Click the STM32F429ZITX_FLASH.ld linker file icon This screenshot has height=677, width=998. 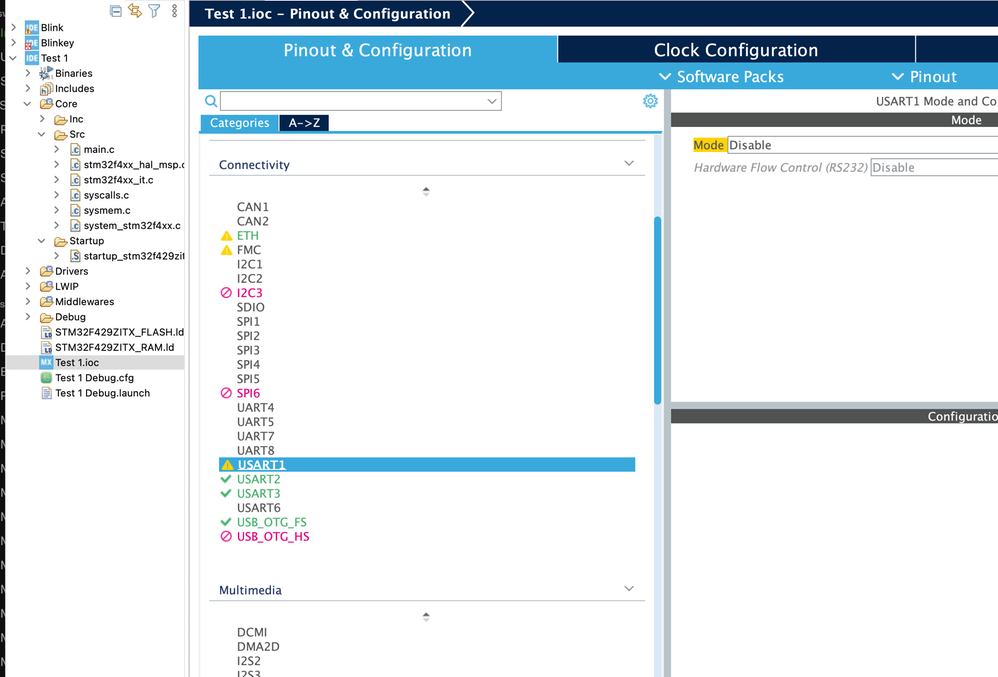pos(46,332)
